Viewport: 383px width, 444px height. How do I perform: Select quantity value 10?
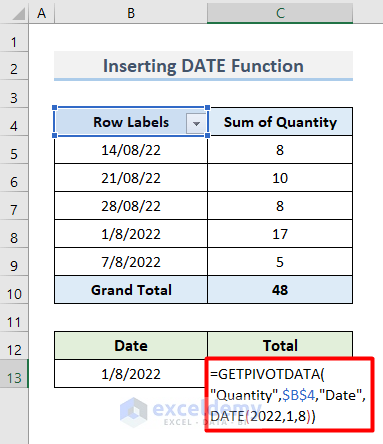click(280, 178)
